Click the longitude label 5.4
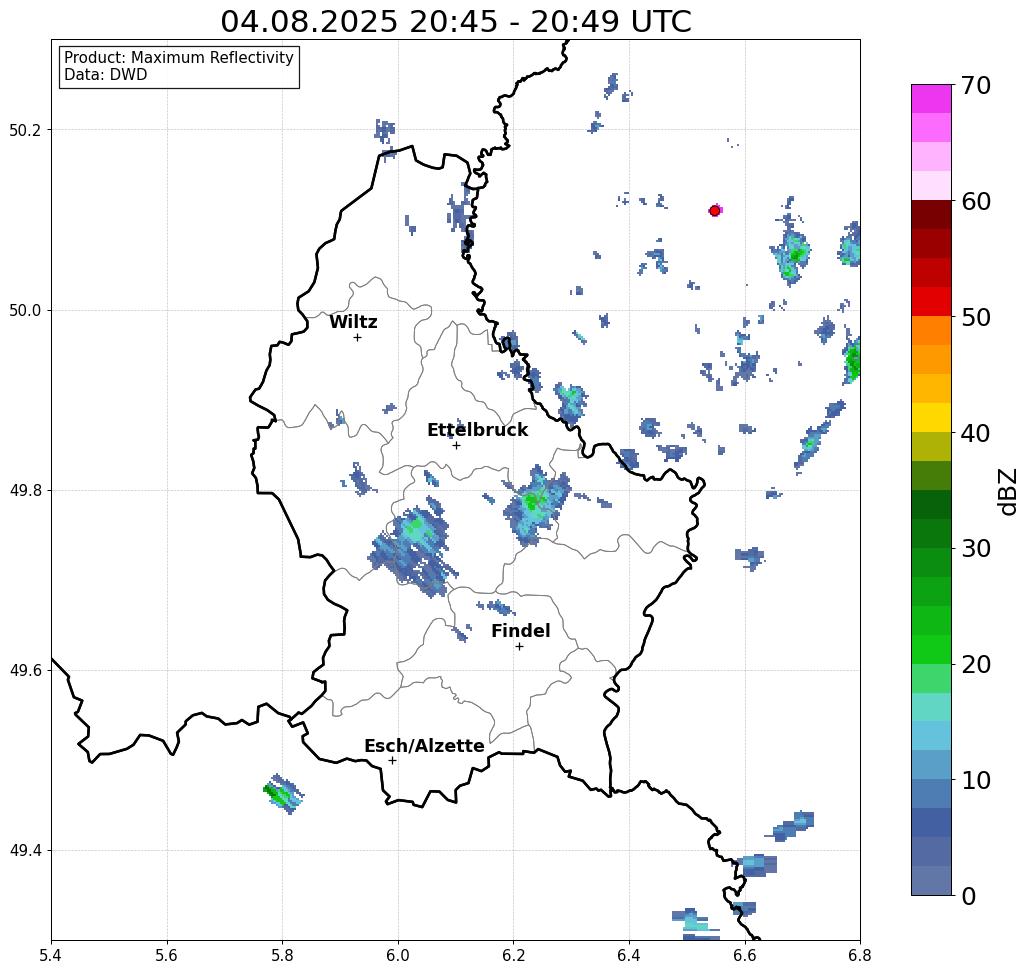This screenshot has height=973, width=1029. click(x=51, y=955)
